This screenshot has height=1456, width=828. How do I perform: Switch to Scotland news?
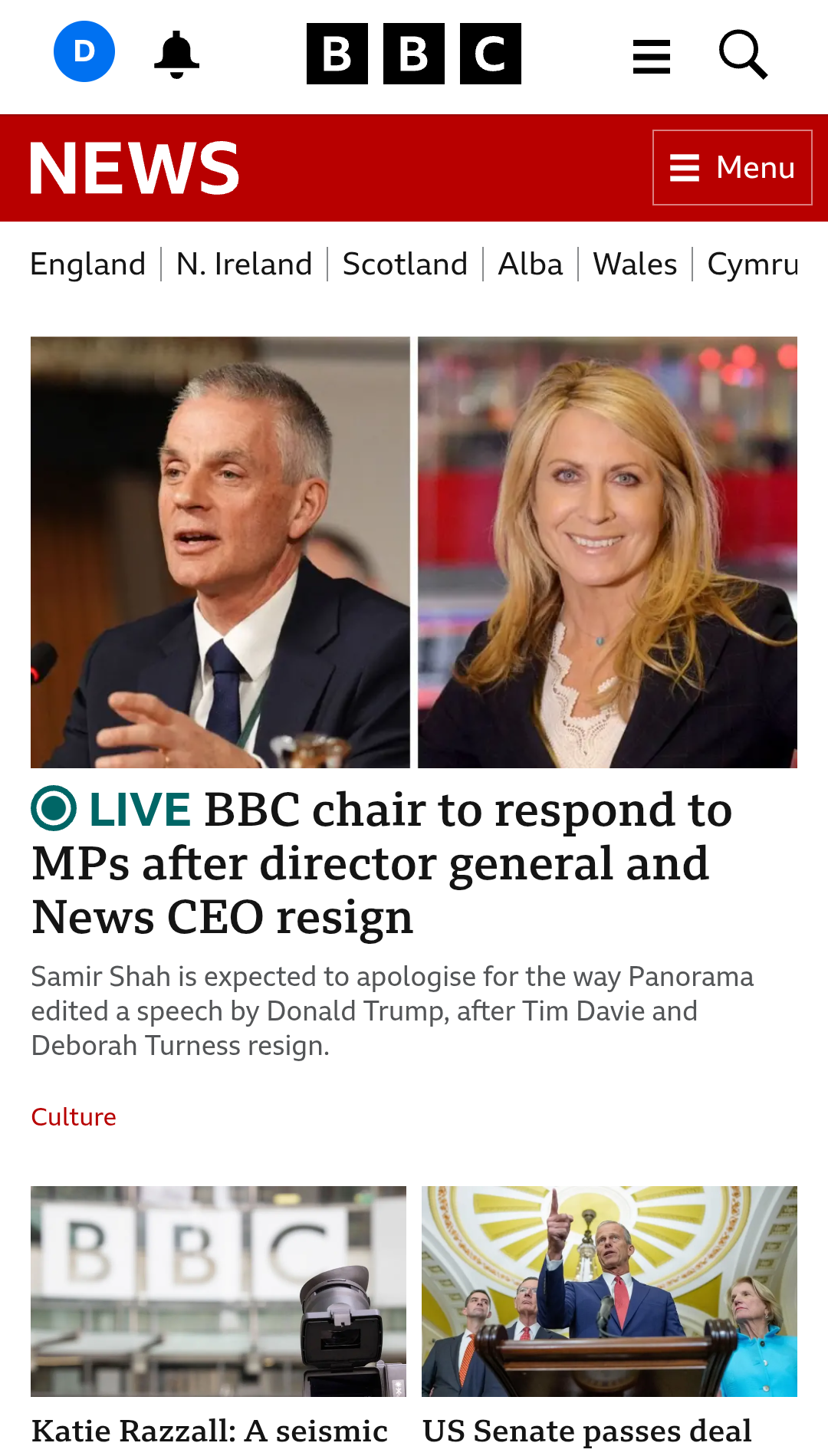coord(405,265)
